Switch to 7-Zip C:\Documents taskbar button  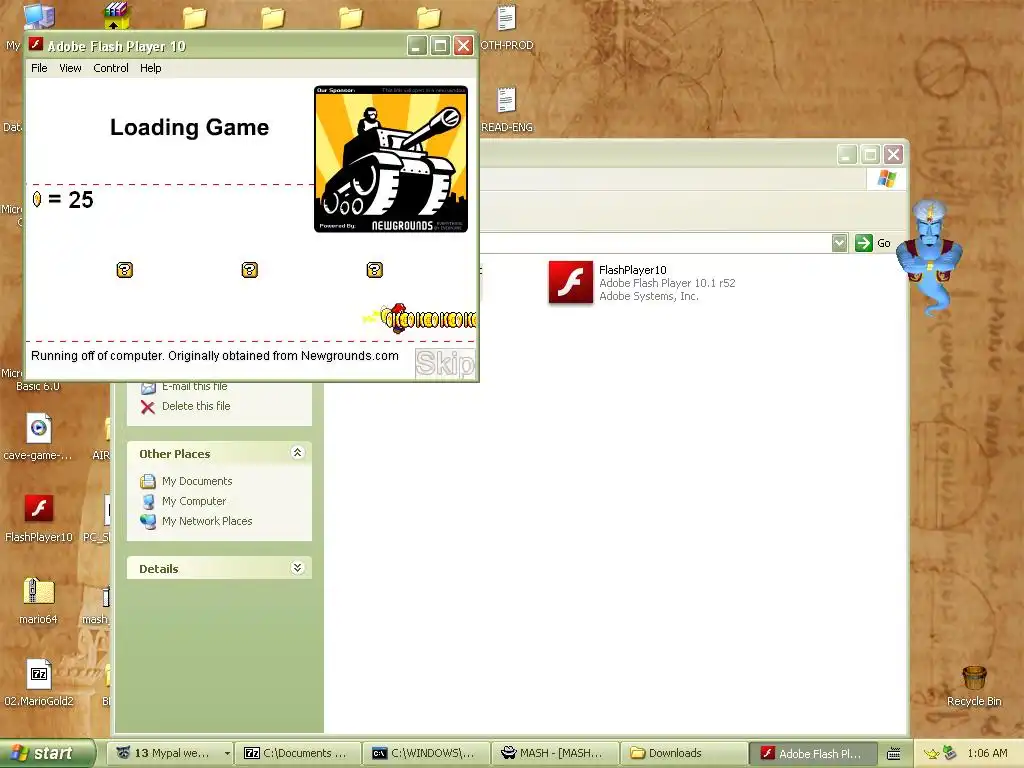pos(298,753)
